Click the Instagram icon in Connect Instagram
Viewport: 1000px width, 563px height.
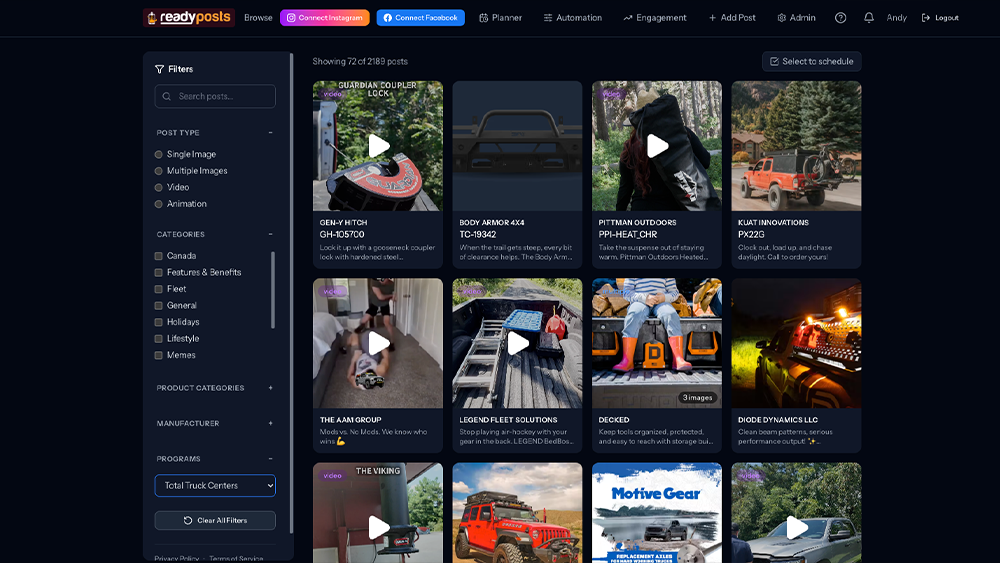pyautogui.click(x=291, y=18)
